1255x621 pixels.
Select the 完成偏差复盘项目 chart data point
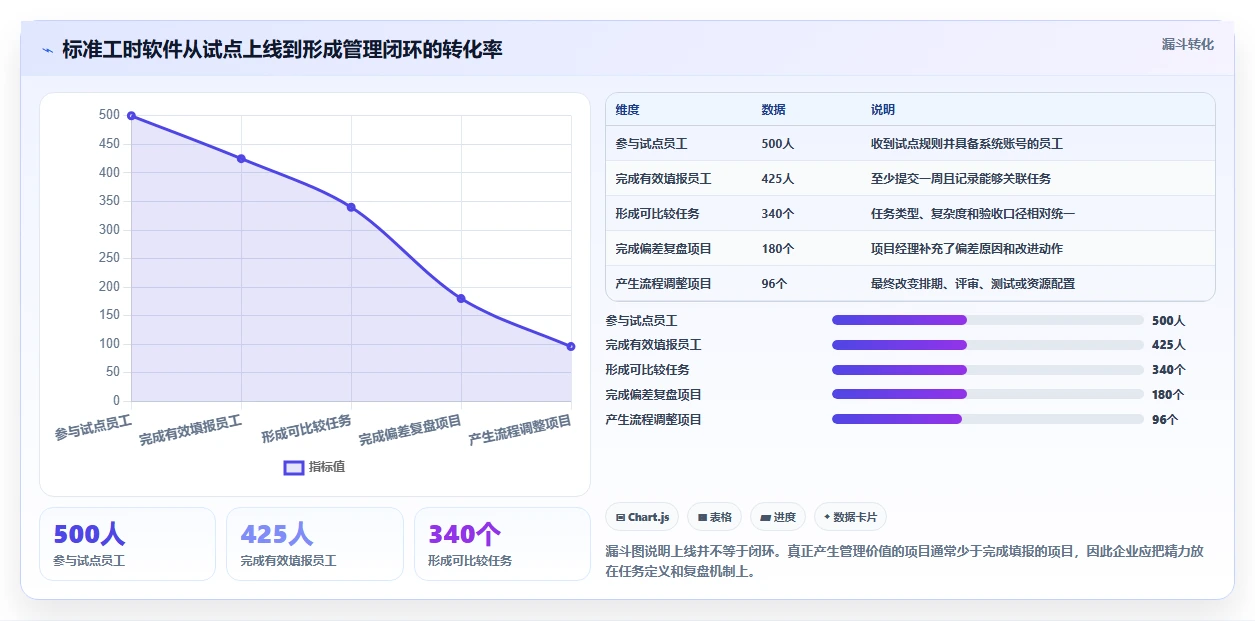coord(461,298)
